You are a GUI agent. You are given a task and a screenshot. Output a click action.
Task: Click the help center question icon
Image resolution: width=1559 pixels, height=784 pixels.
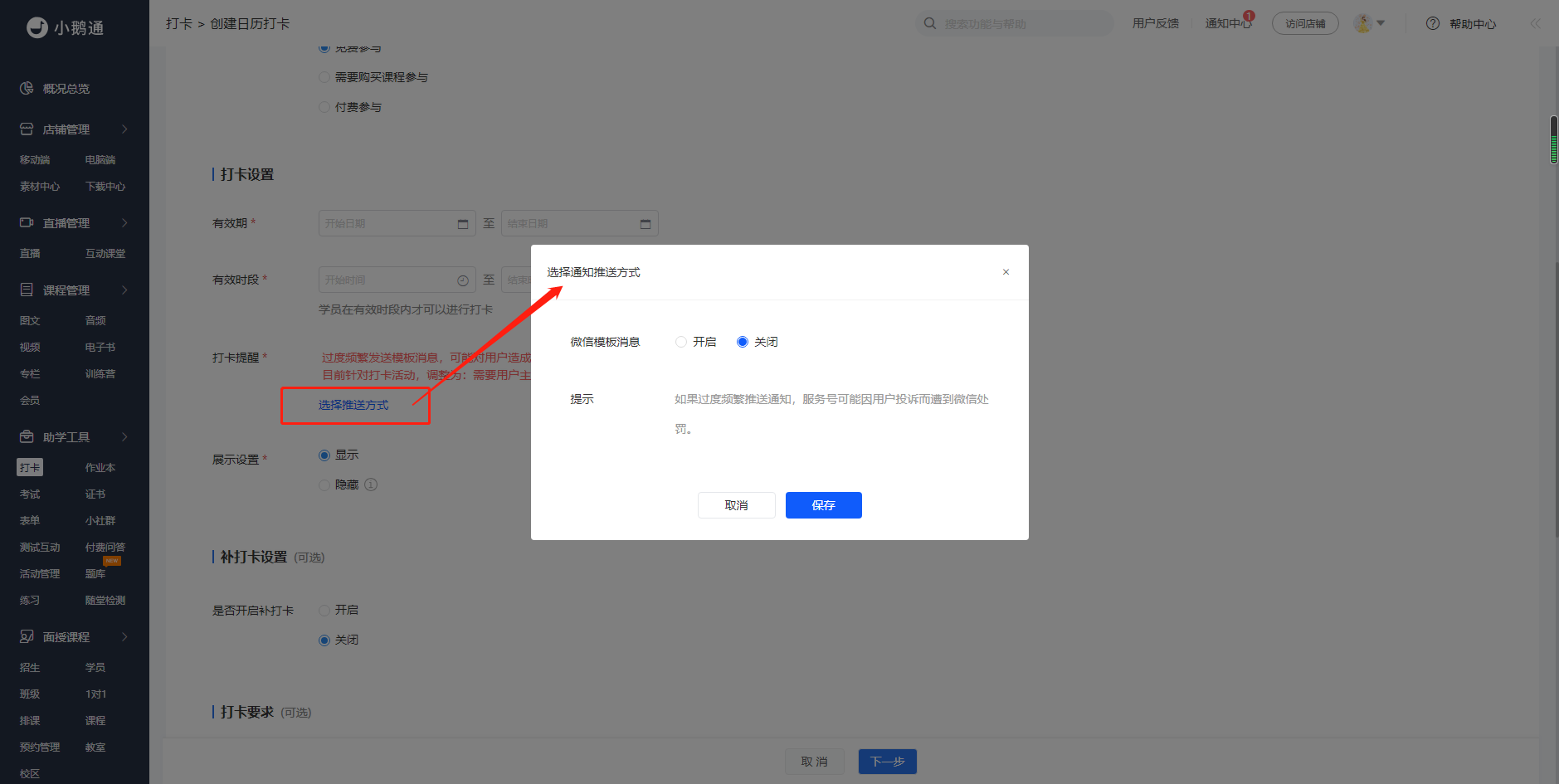[1432, 24]
